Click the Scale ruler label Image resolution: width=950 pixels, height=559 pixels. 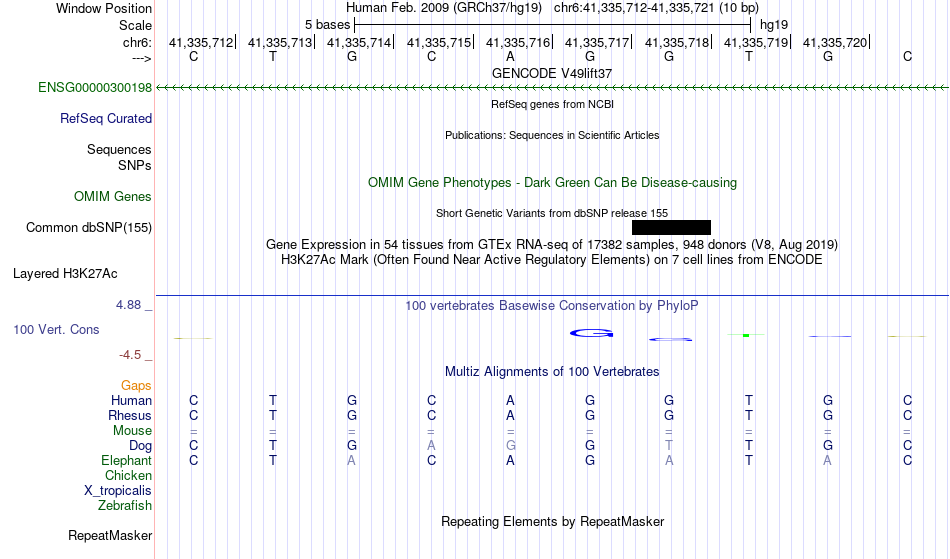pyautogui.click(x=135, y=25)
